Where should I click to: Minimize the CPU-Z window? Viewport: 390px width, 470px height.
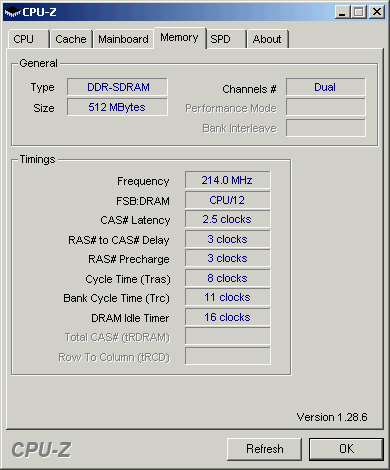pos(342,12)
